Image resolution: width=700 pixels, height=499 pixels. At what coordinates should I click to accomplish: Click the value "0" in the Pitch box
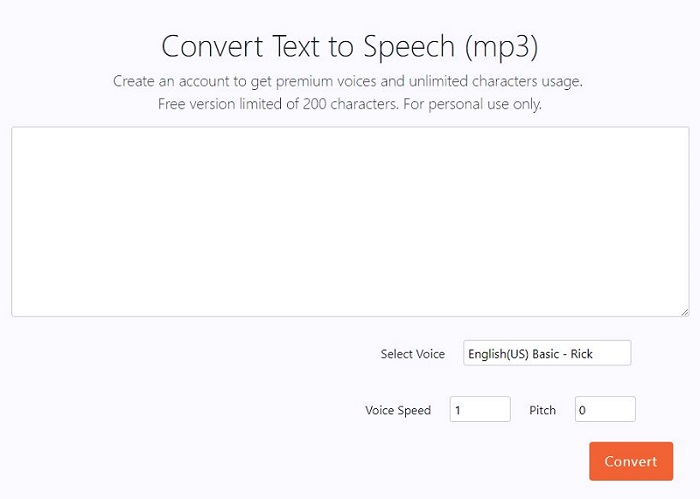coord(582,409)
